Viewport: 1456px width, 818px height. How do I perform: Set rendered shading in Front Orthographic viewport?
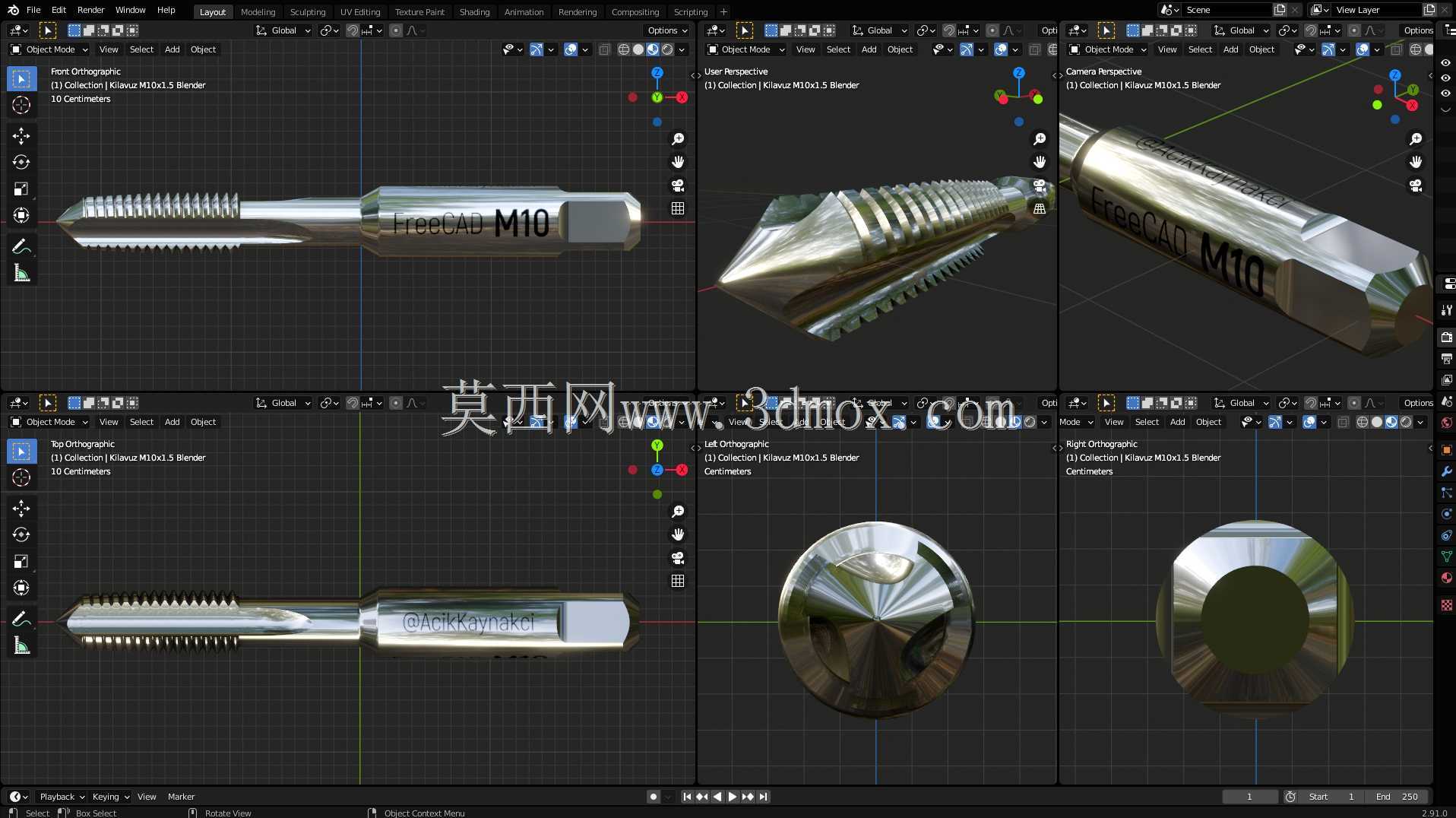pyautogui.click(x=667, y=49)
